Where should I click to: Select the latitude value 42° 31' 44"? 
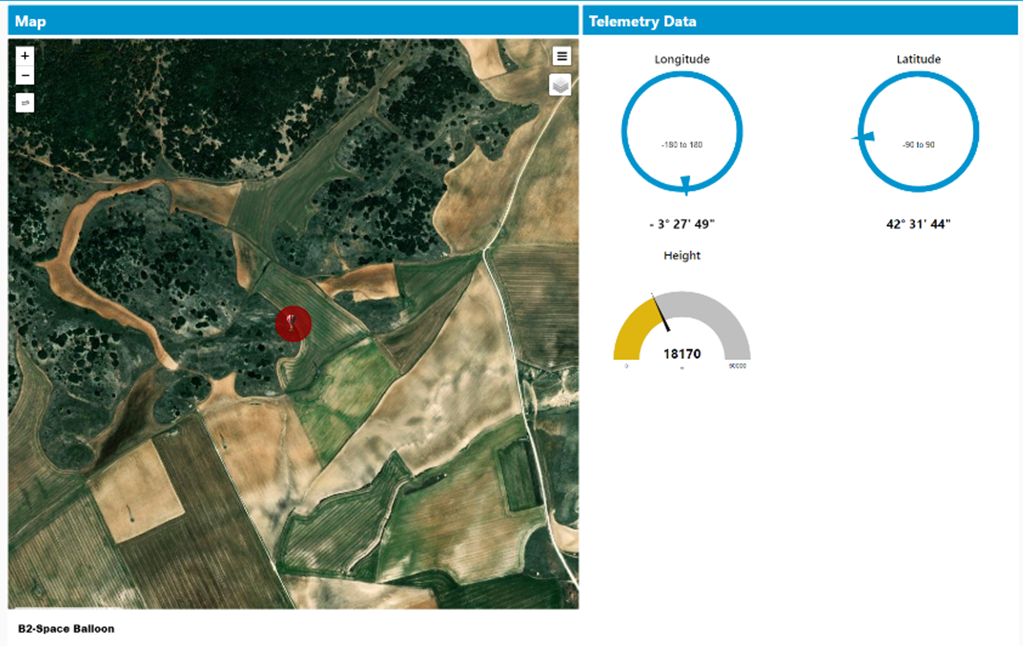tap(918, 224)
